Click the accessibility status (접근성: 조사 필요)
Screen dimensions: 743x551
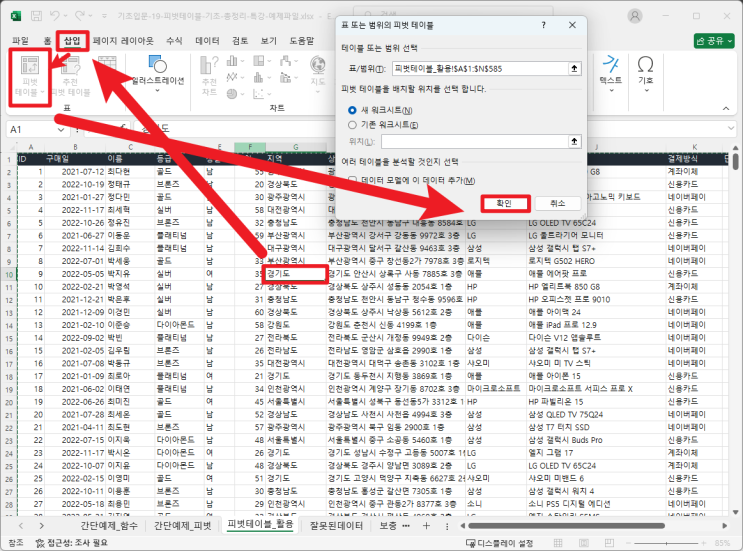72,543
